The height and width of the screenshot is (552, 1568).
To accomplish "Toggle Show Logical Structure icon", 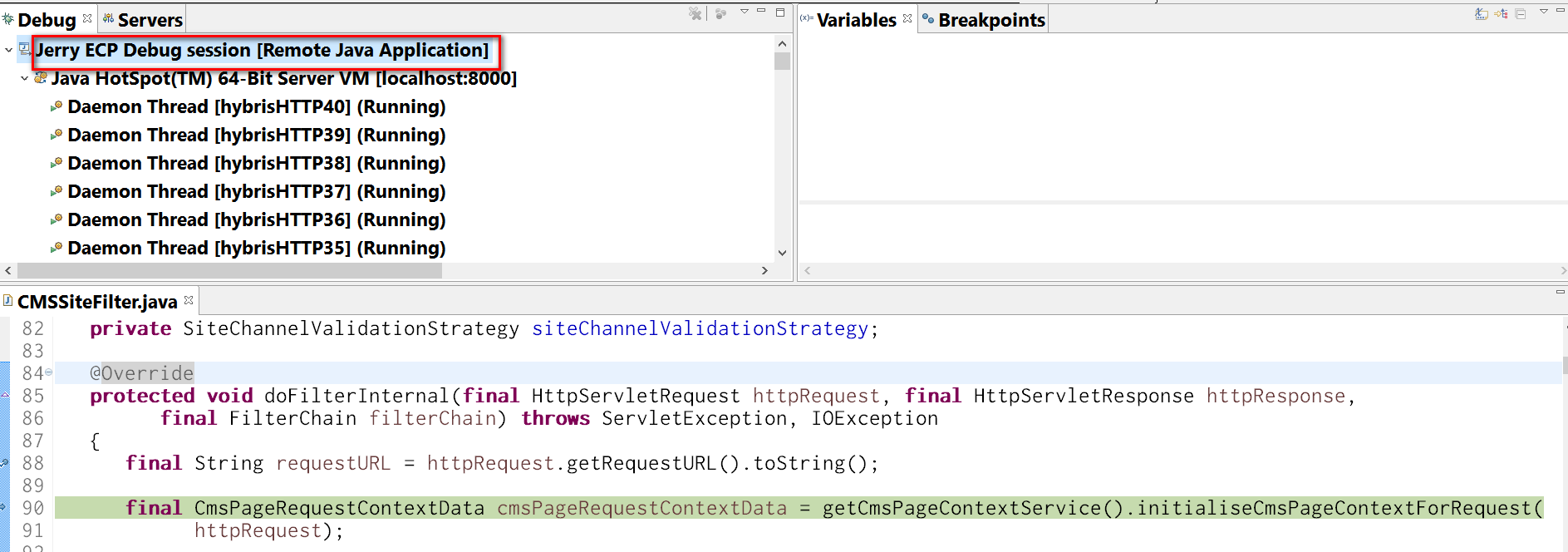I will click(1501, 13).
